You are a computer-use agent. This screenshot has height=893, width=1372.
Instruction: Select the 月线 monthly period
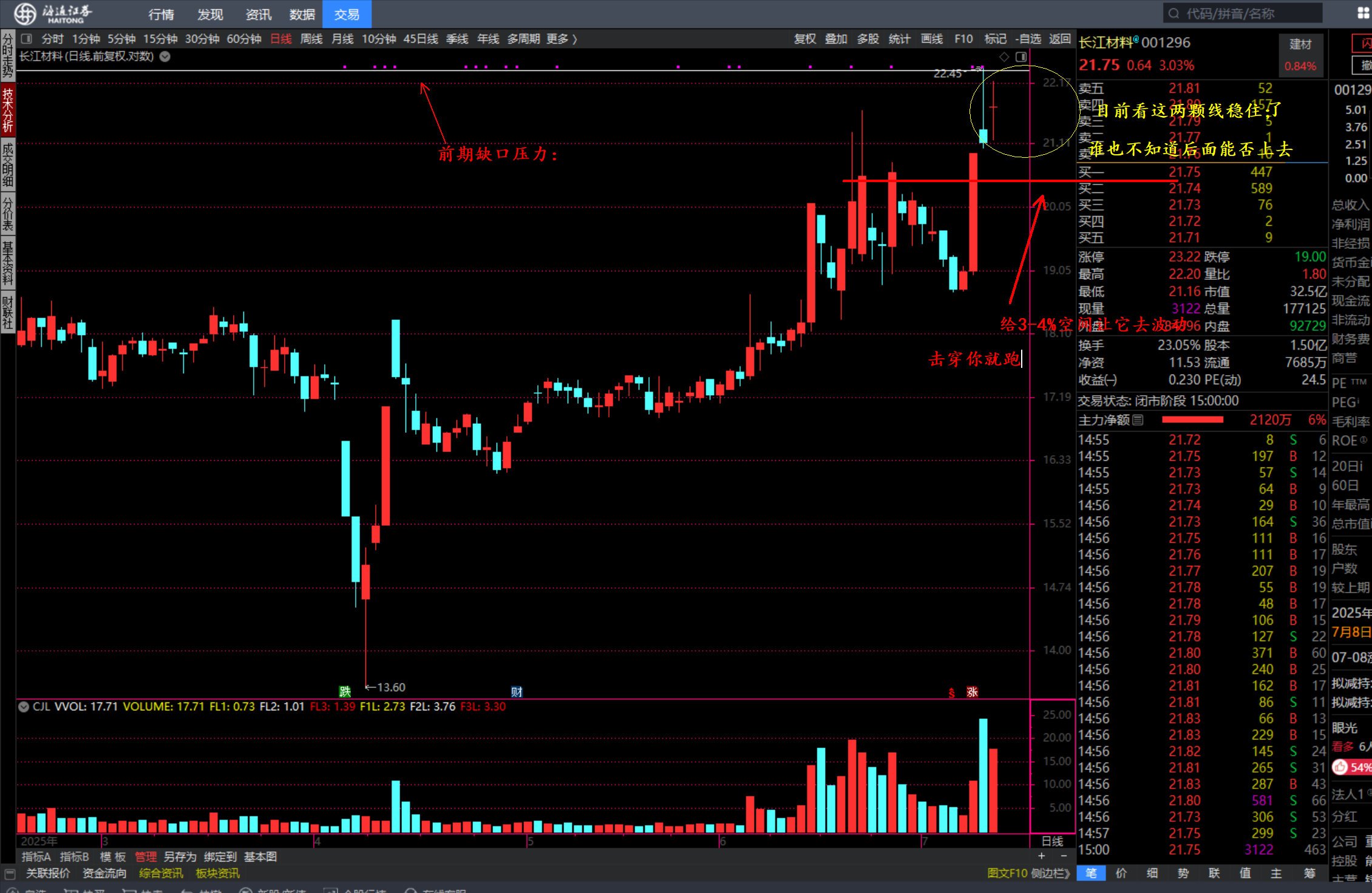click(342, 39)
